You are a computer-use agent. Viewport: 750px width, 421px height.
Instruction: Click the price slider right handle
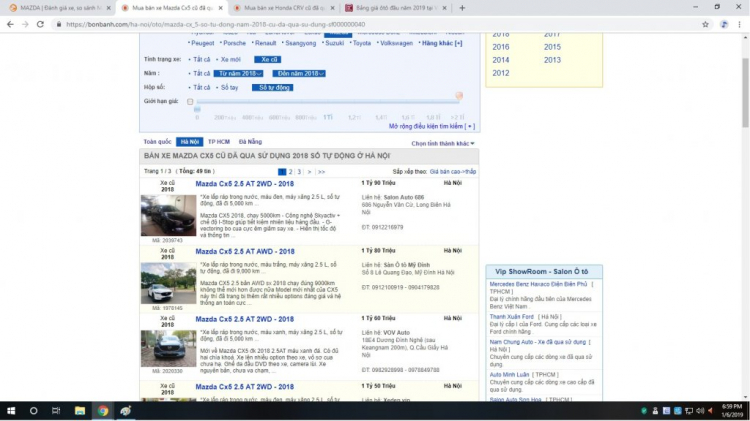[x=459, y=96]
